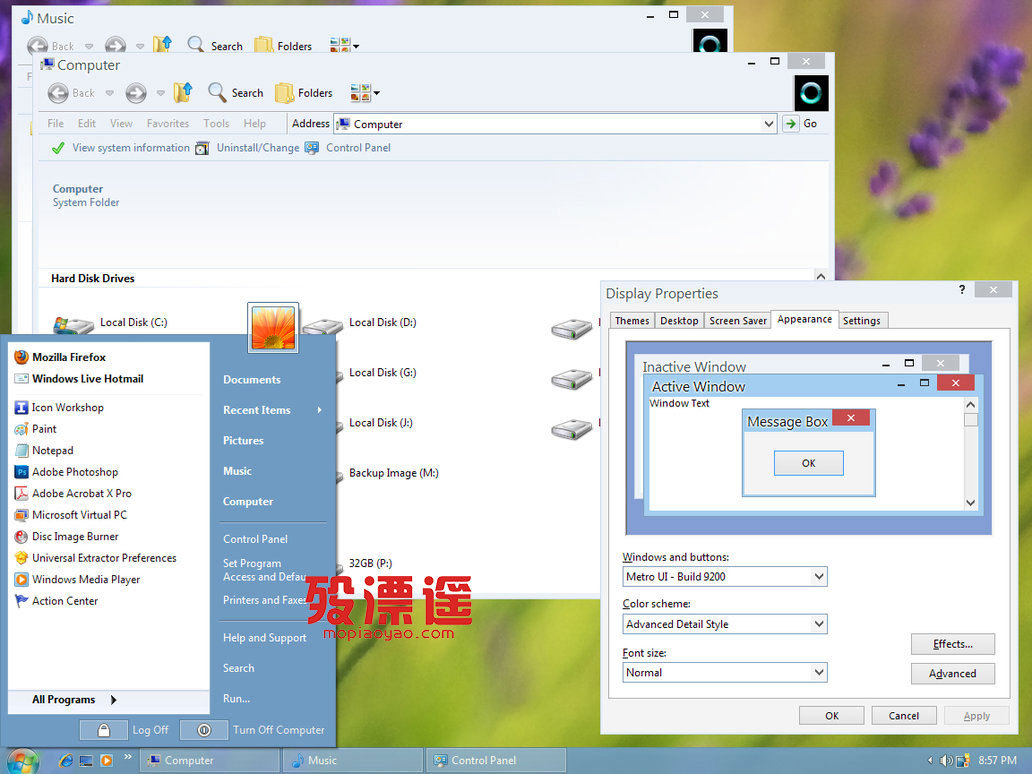This screenshot has width=1032, height=774.
Task: Open Mozilla Firefox from the start menu
Action: tap(60, 357)
